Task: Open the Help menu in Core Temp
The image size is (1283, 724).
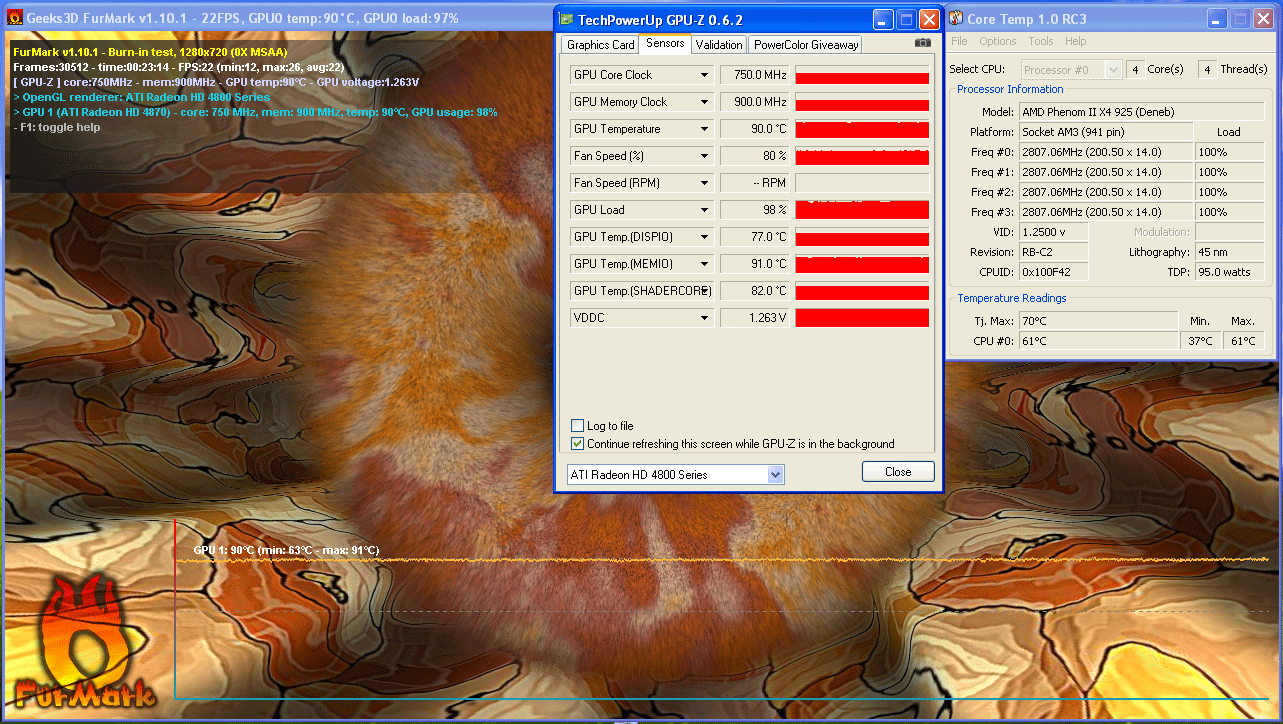Action: click(x=1076, y=41)
